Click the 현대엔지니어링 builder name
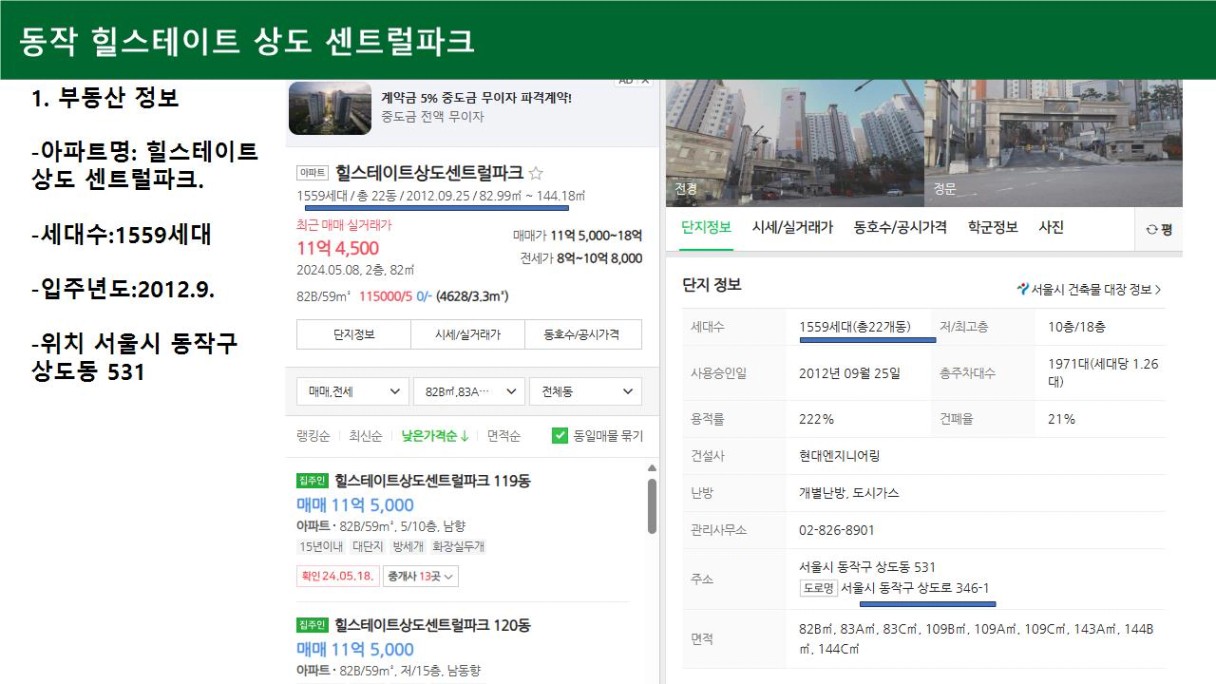Viewport: 1216px width, 684px height. (x=839, y=456)
